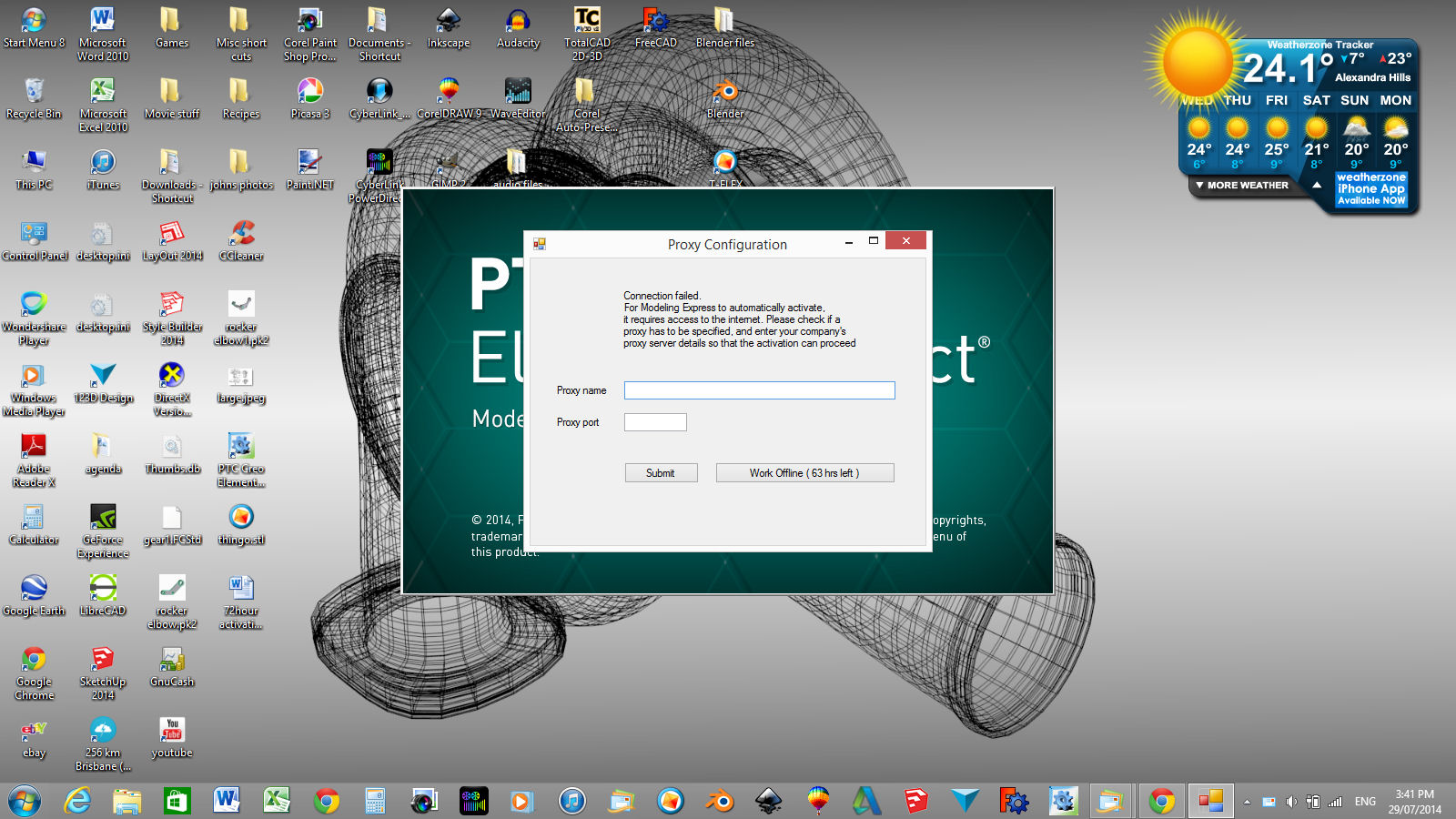Open the Picasa 3 desktop icon

coord(310,98)
